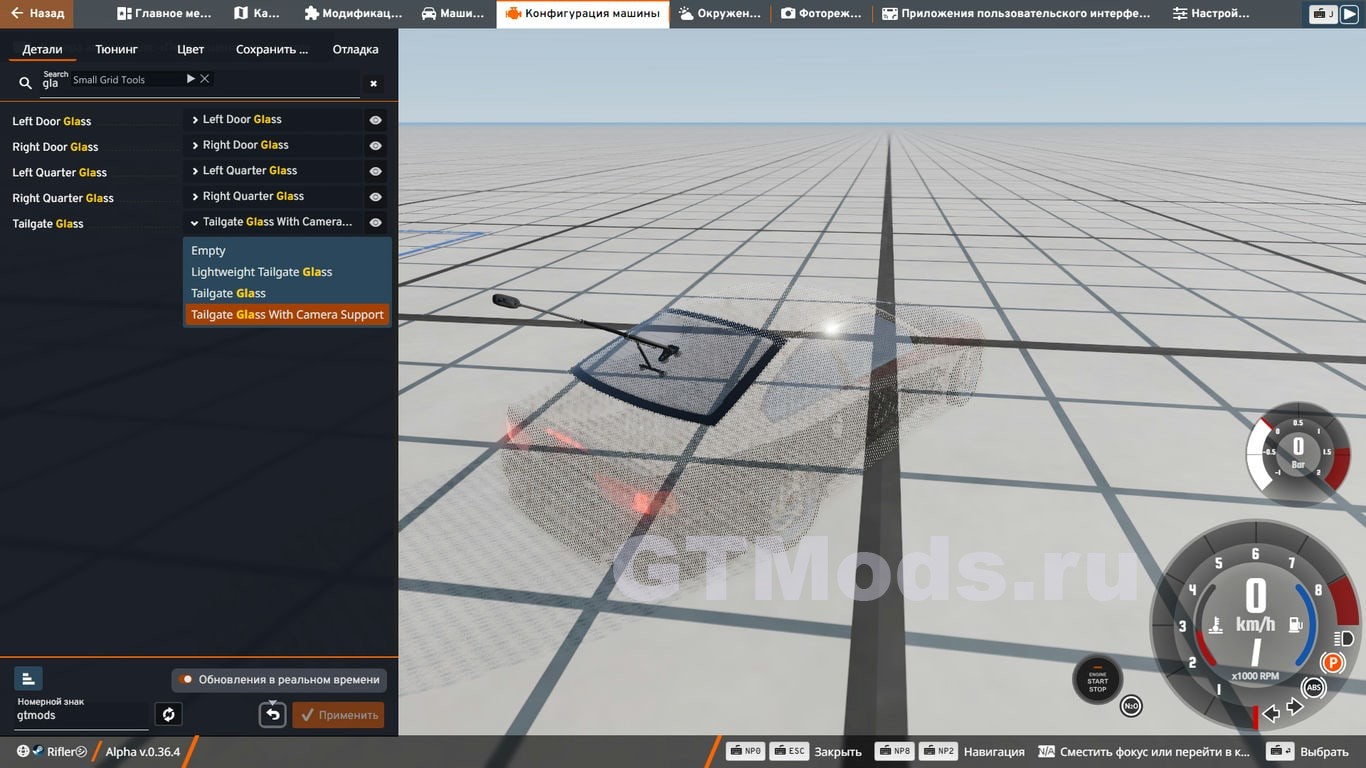Click the gamepad icon at top right
1366x768 pixels.
coord(1323,14)
